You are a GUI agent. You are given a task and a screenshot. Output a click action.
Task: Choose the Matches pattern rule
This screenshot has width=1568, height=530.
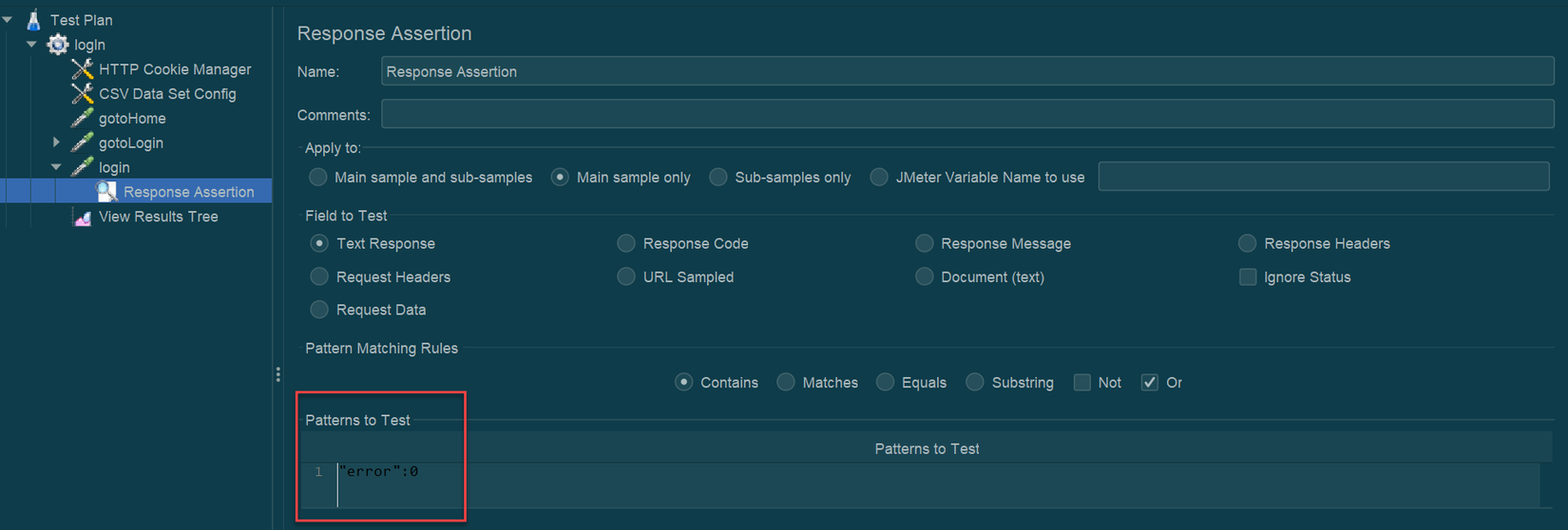coord(786,383)
